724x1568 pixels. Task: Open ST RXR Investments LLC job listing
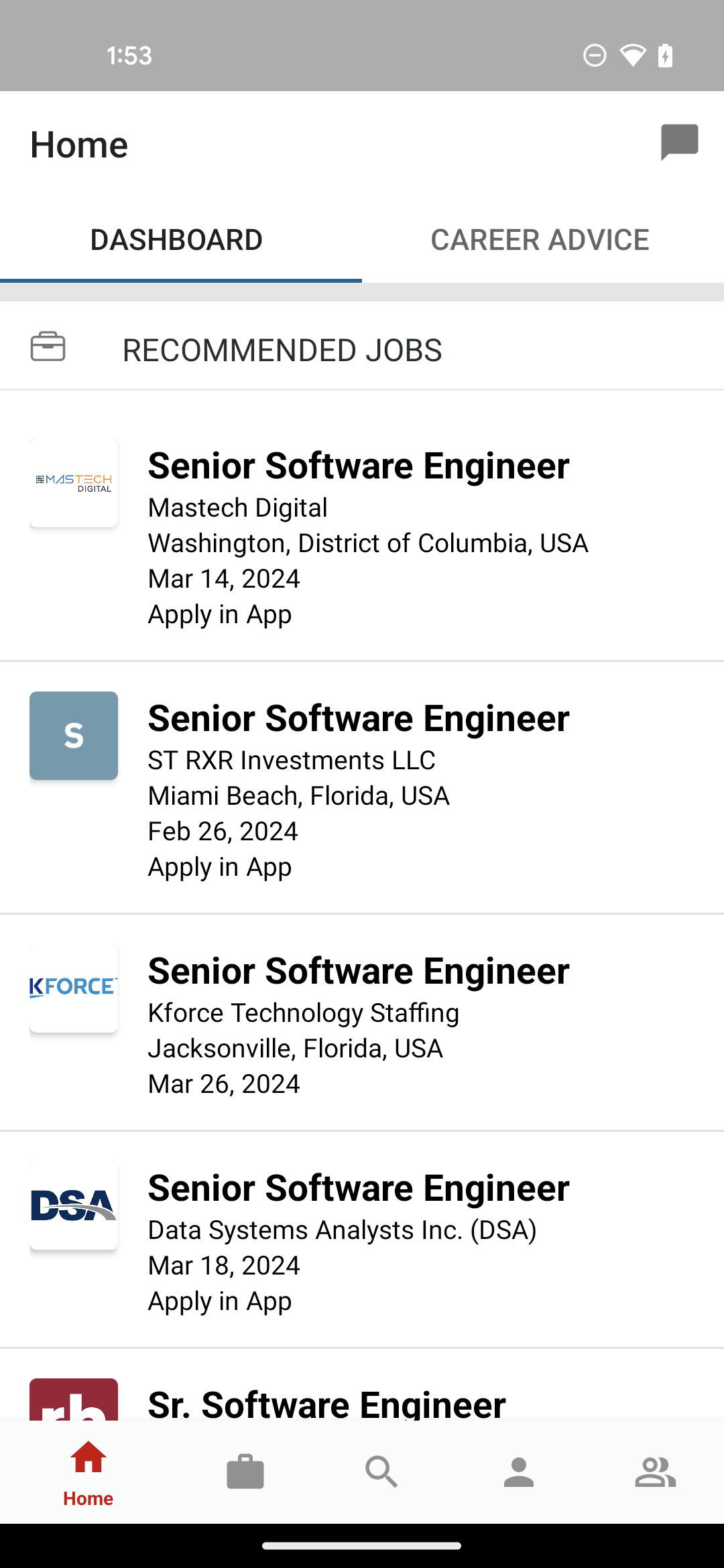(x=362, y=788)
